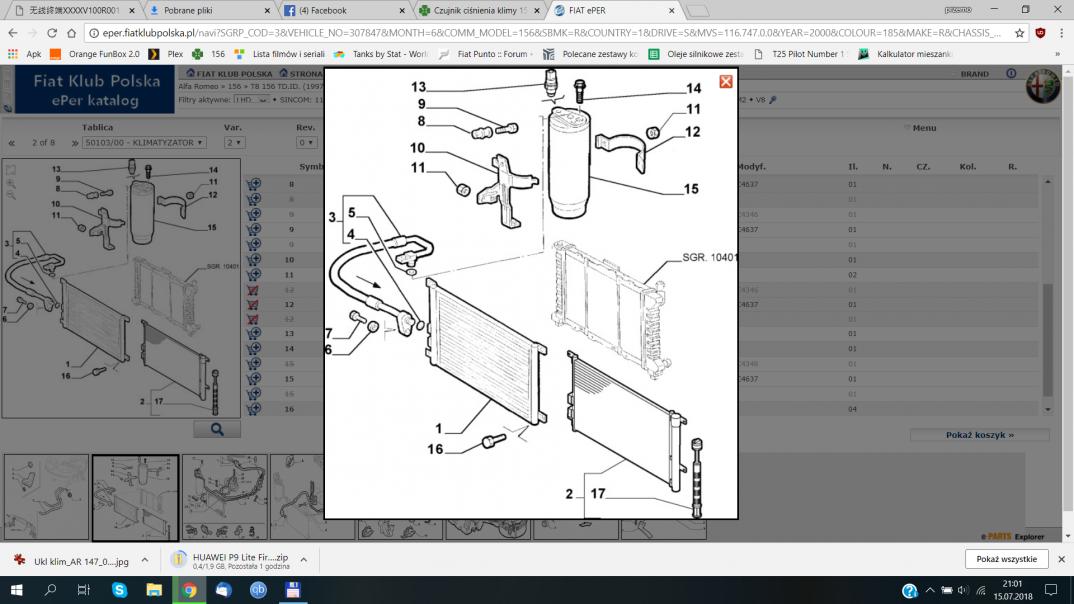
Task: Expand options for Ukl klim_AR jpg download
Action: (x=145, y=560)
